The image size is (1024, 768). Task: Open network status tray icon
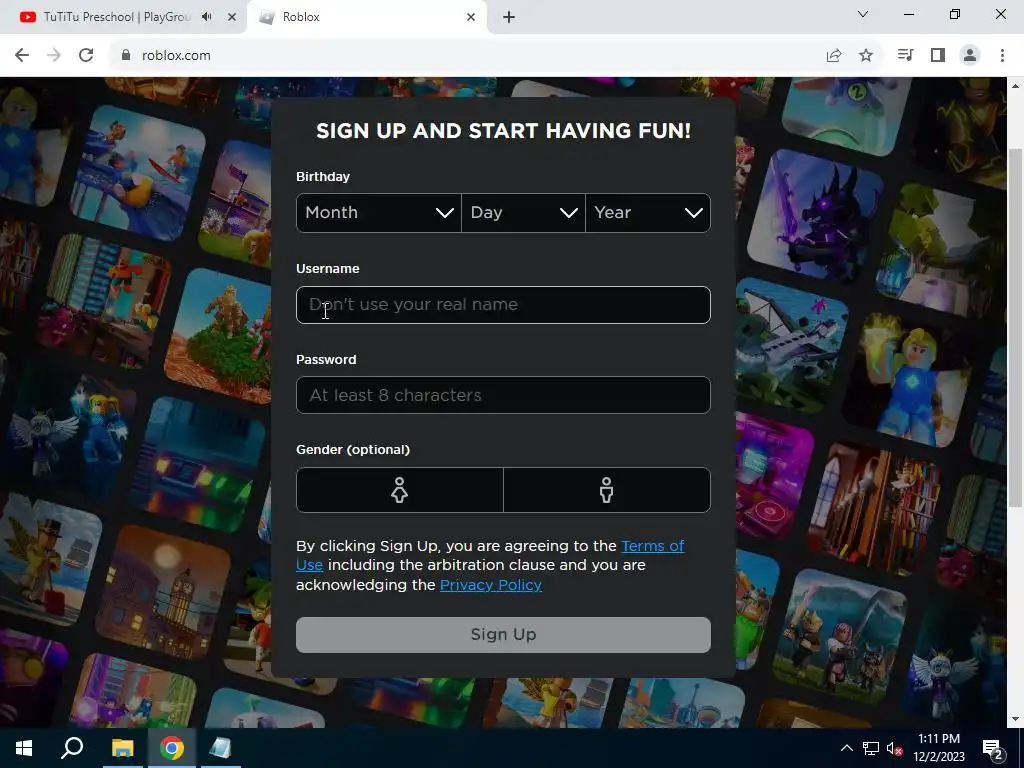pyautogui.click(x=871, y=748)
